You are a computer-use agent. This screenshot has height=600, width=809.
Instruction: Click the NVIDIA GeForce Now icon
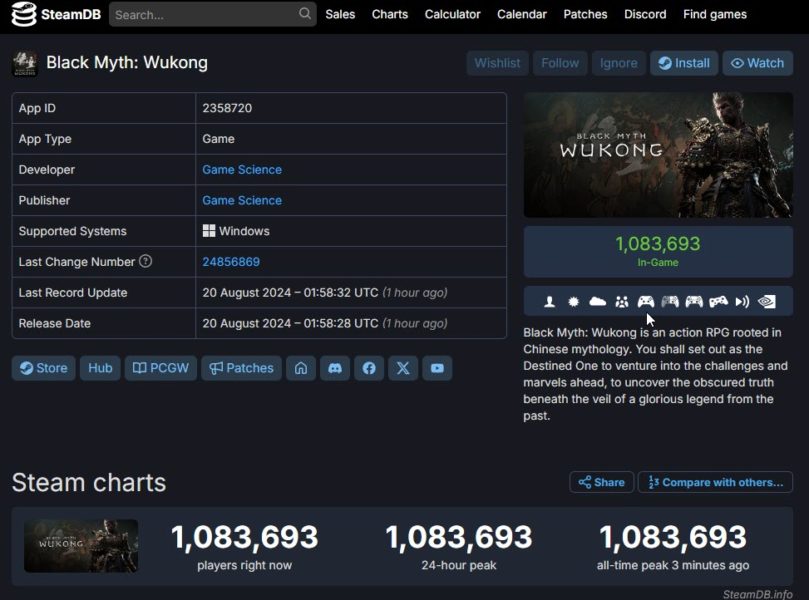[767, 302]
